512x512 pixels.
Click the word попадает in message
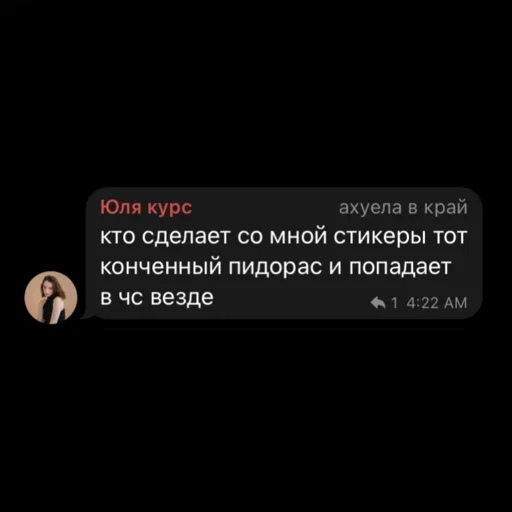(400, 267)
